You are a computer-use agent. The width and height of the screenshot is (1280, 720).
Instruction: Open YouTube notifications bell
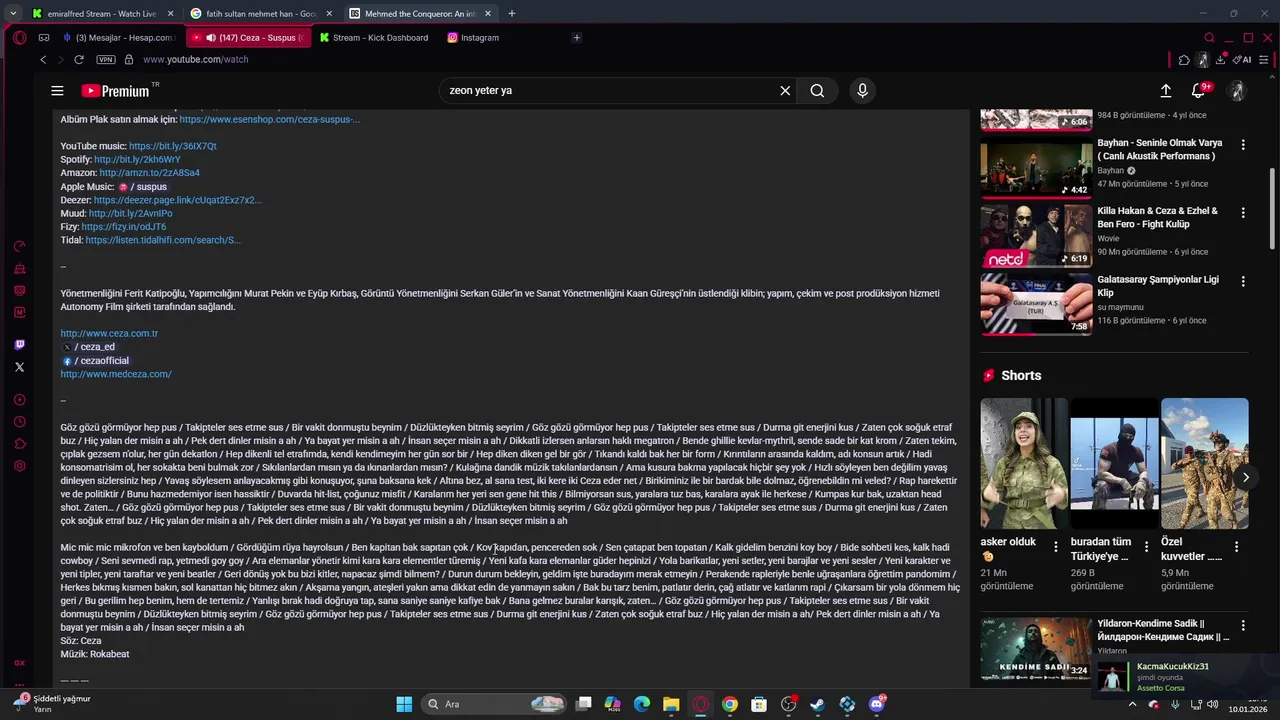point(1198,91)
